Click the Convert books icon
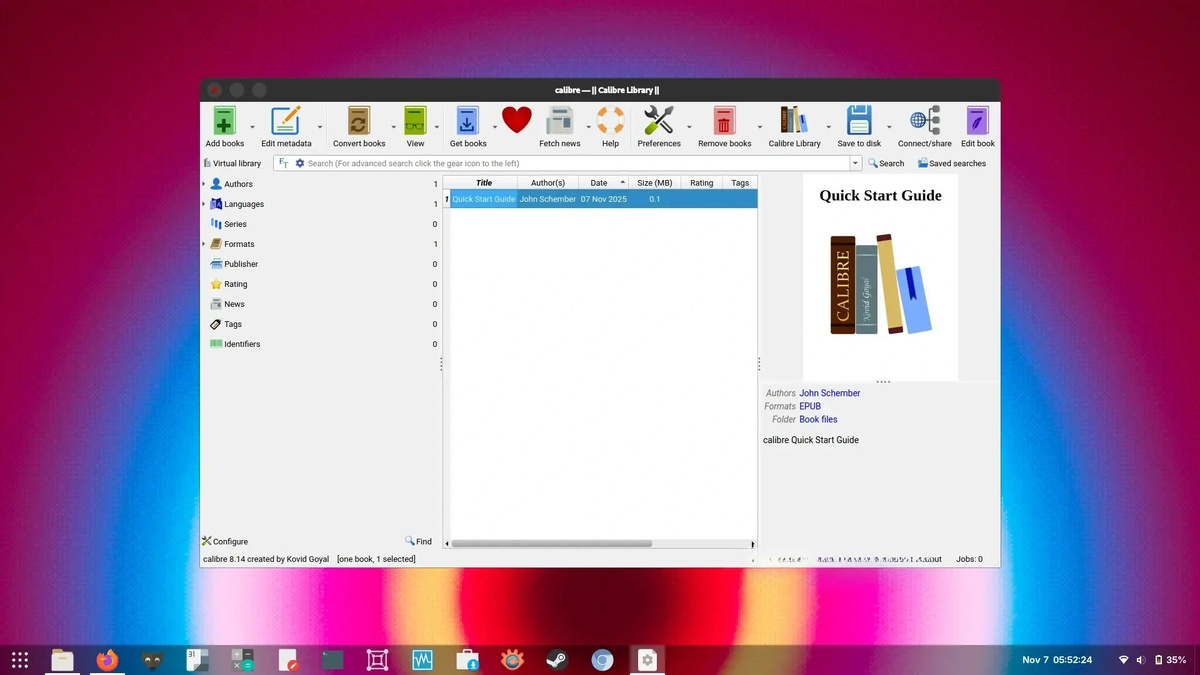 pyautogui.click(x=359, y=121)
